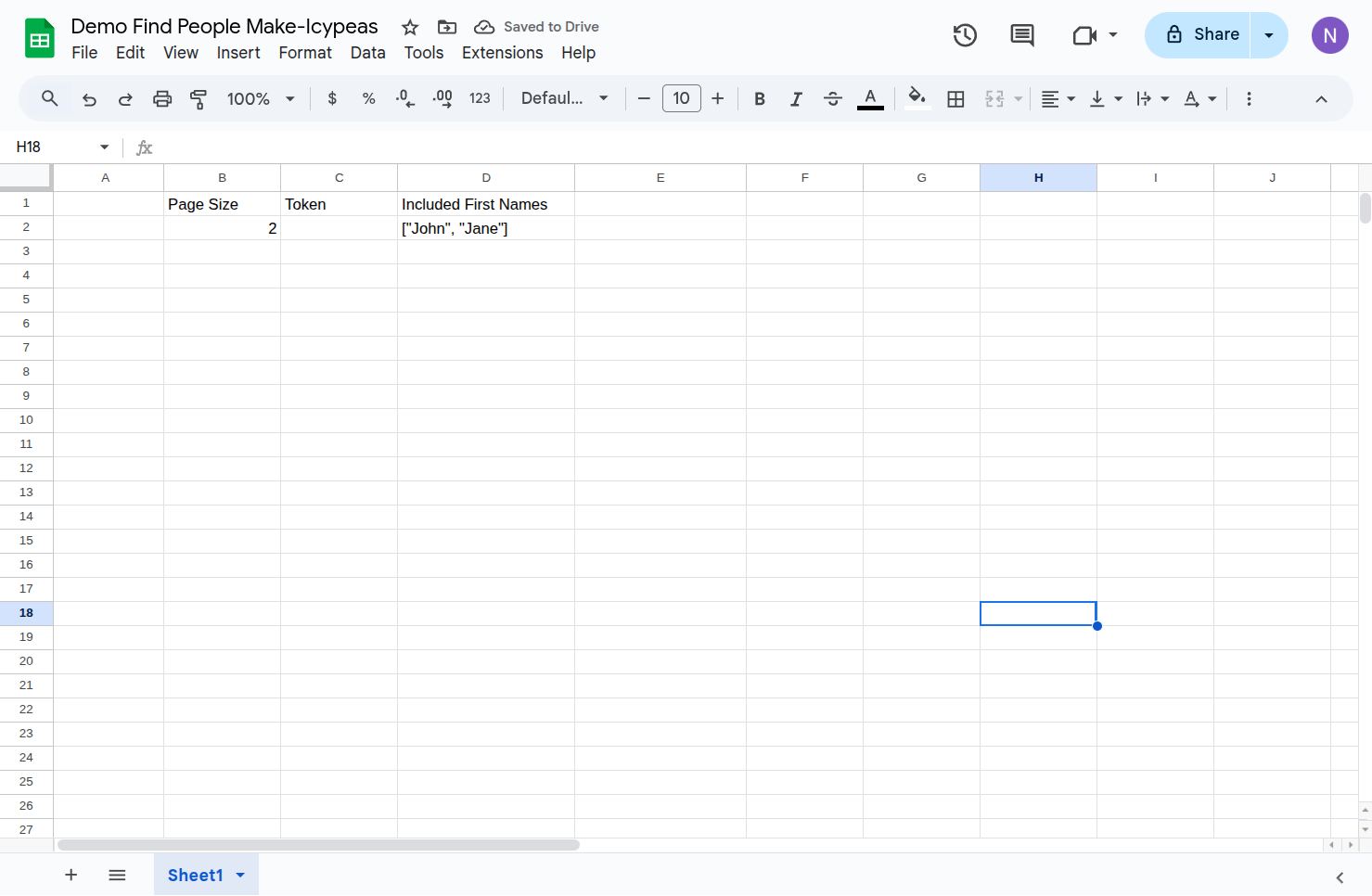Redo the last action
Screen dimensions: 1372x896
[x=125, y=98]
